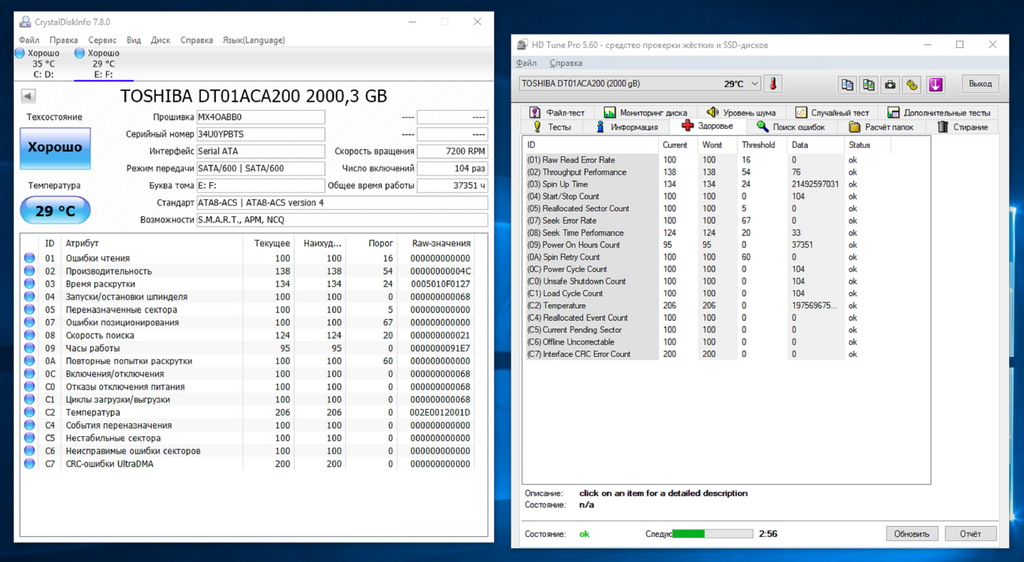The image size is (1024, 562).
Task: Select the (C5) Current Pending Sector row
Action: [x=709, y=330]
